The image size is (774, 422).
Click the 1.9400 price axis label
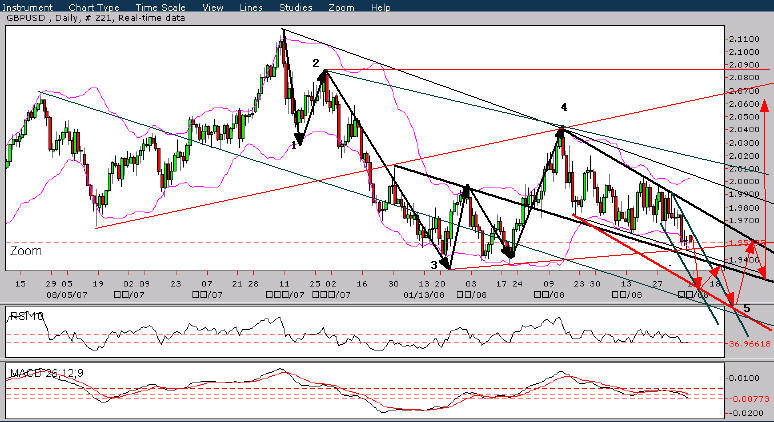[x=742, y=259]
